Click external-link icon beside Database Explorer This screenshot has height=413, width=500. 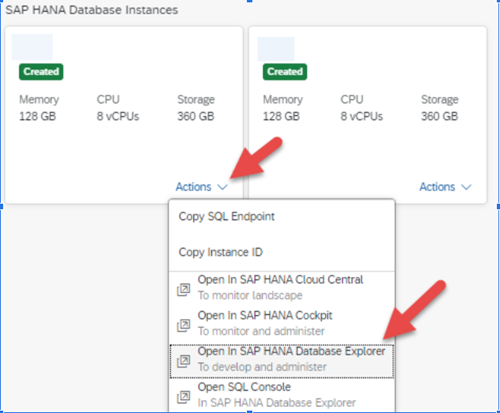coord(183,361)
